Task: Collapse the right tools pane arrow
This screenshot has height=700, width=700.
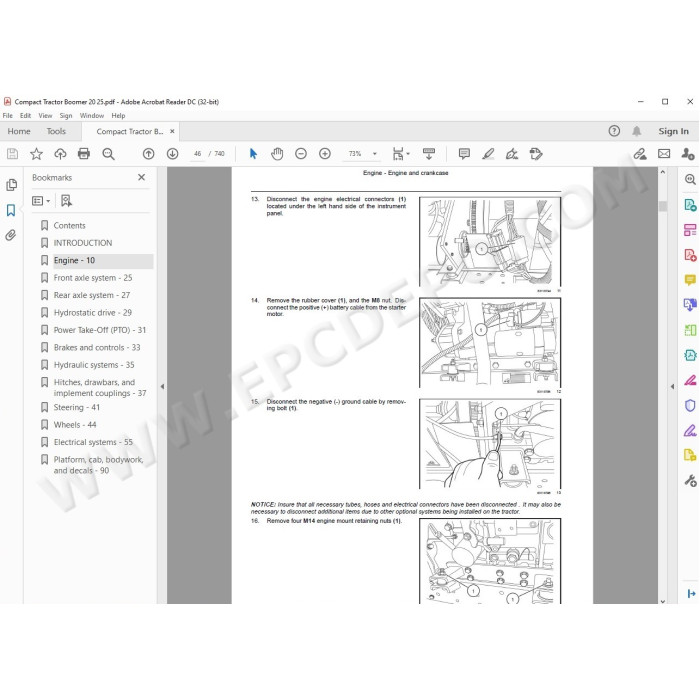Action: [672, 386]
